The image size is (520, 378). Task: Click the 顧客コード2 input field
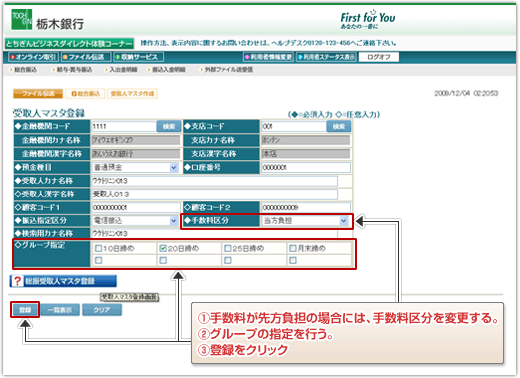coord(306,207)
